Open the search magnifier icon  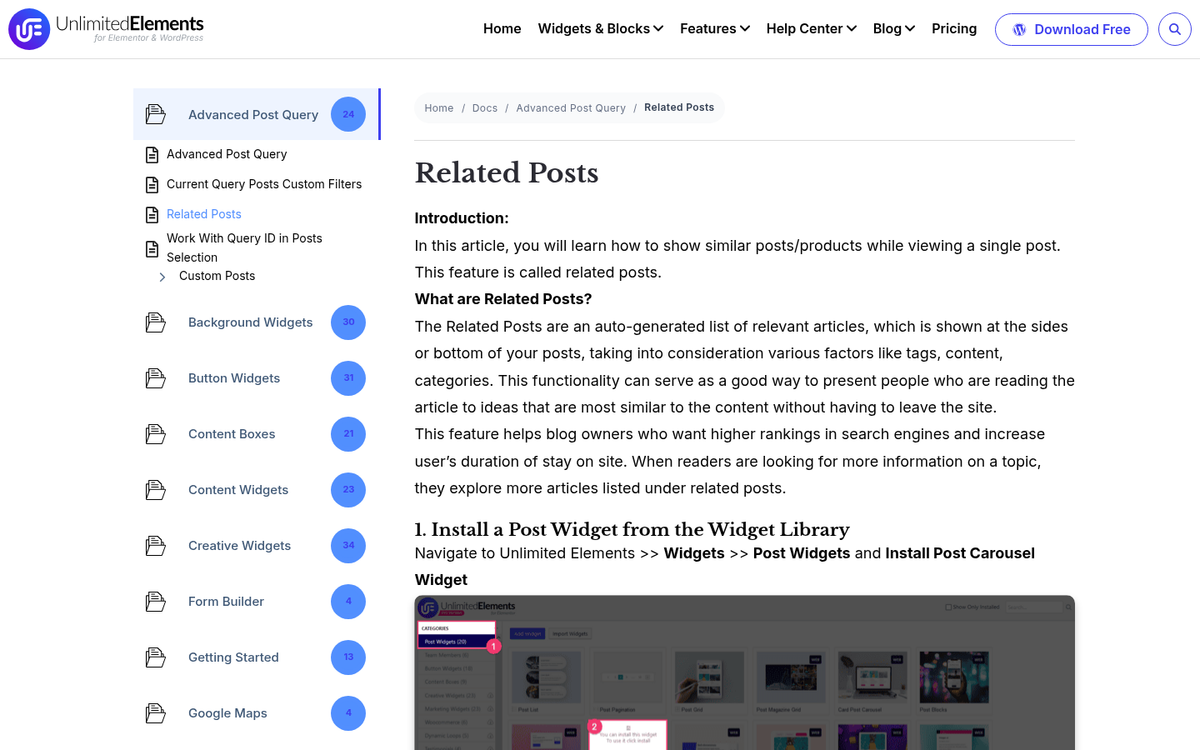(x=1174, y=29)
